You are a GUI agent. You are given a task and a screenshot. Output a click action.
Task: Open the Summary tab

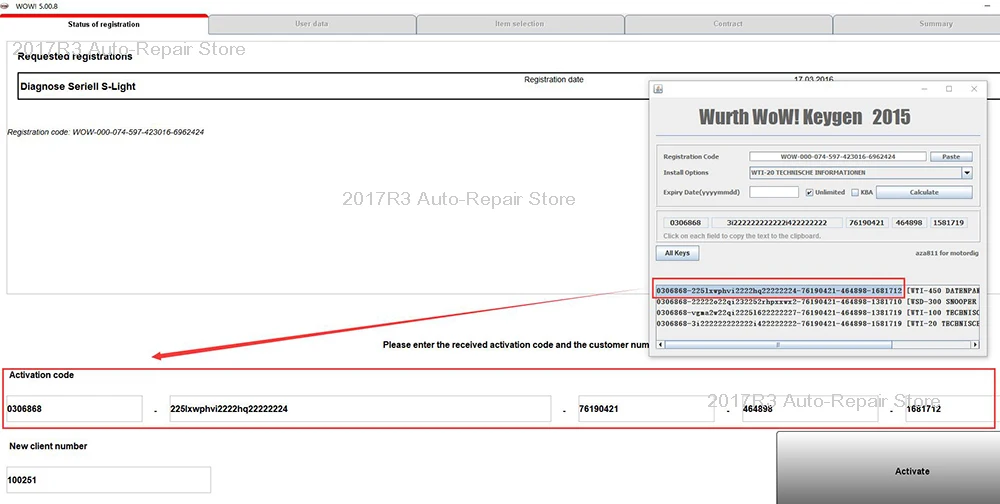[x=916, y=24]
